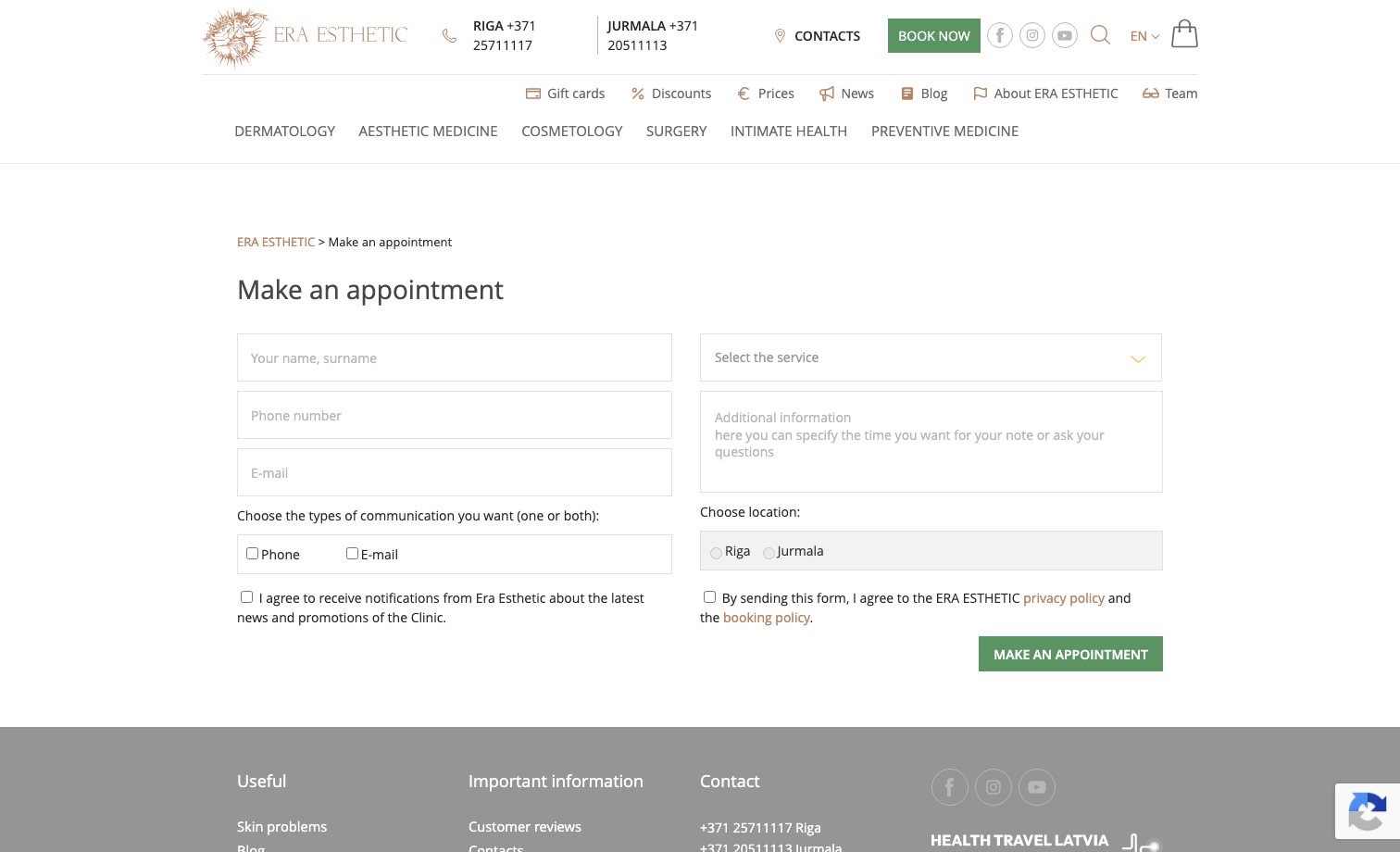Click the Team glasses icon

coord(1151,94)
